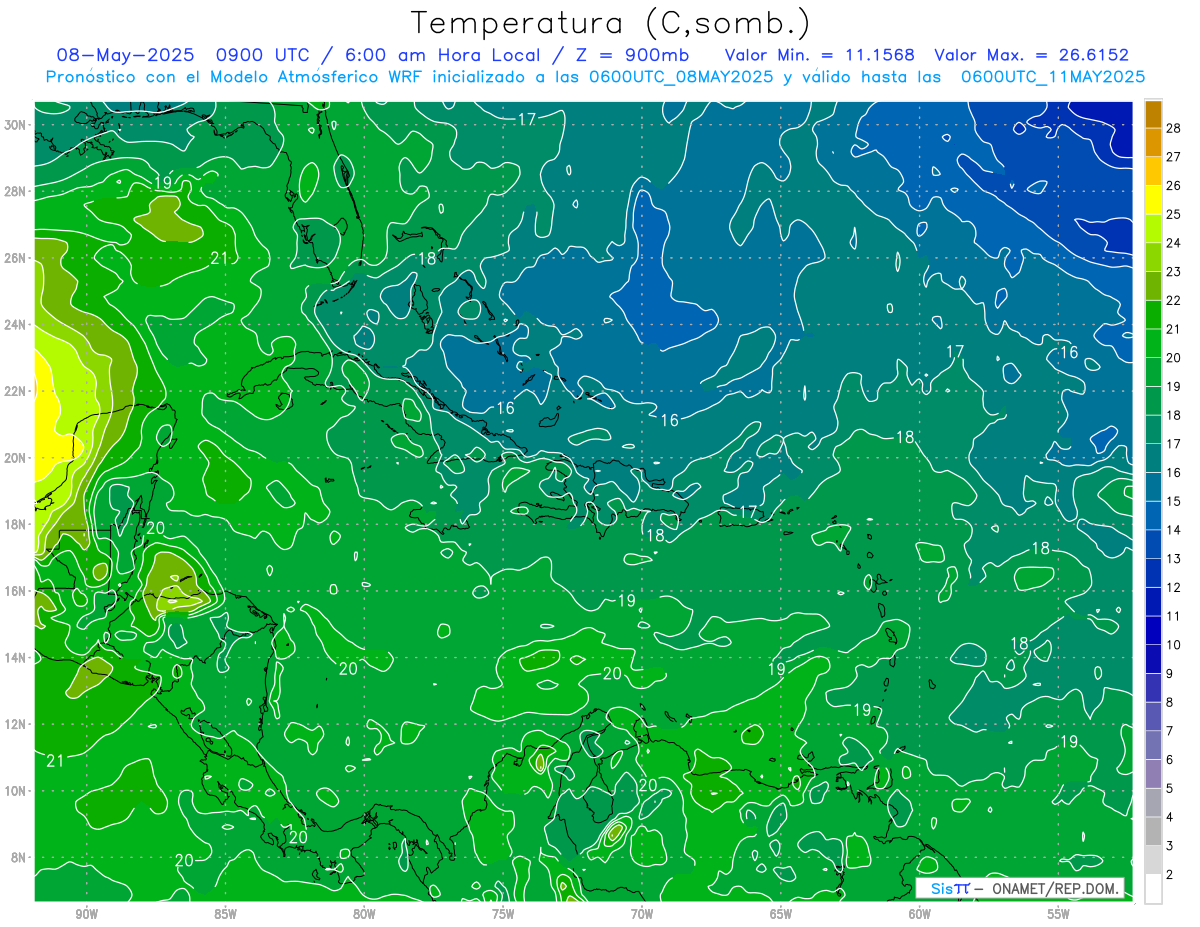This screenshot has height=927, width=1200.
Task: Click the '3' value on the color scale
Action: point(1170,846)
